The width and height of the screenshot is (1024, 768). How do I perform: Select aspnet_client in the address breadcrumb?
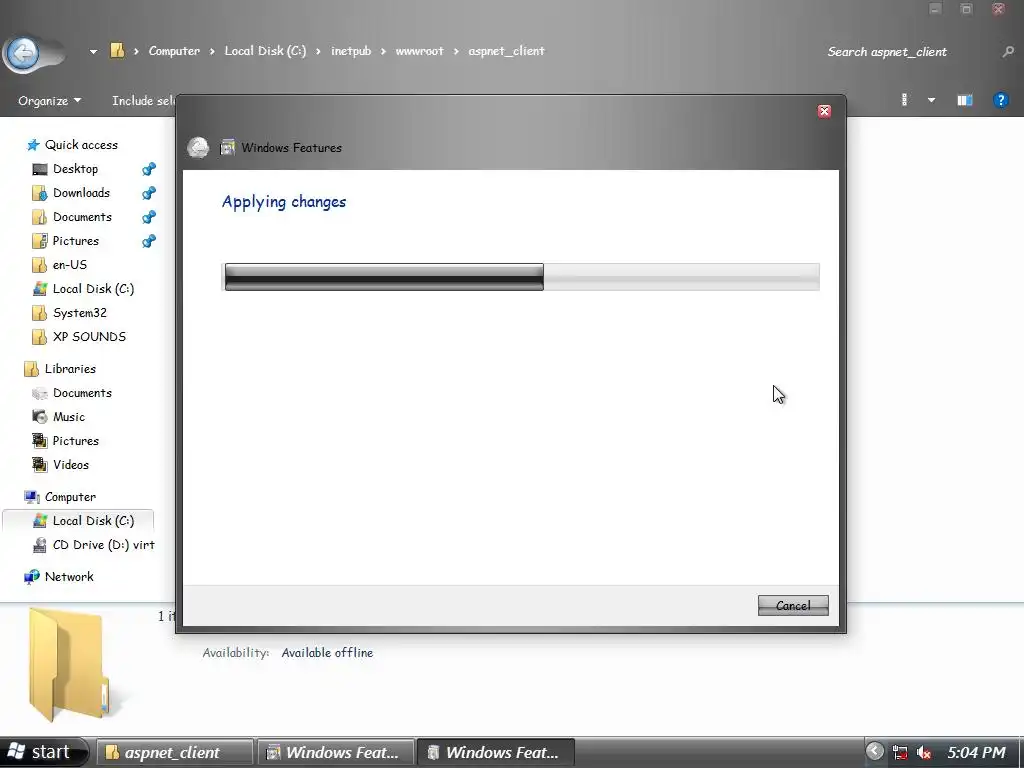click(x=506, y=51)
